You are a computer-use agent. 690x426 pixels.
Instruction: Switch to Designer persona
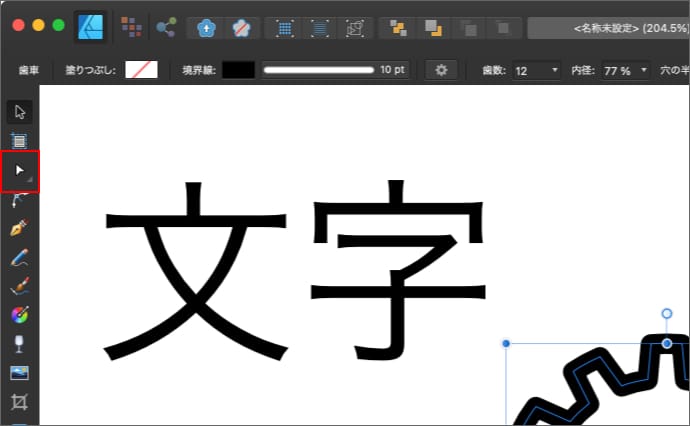tap(91, 27)
